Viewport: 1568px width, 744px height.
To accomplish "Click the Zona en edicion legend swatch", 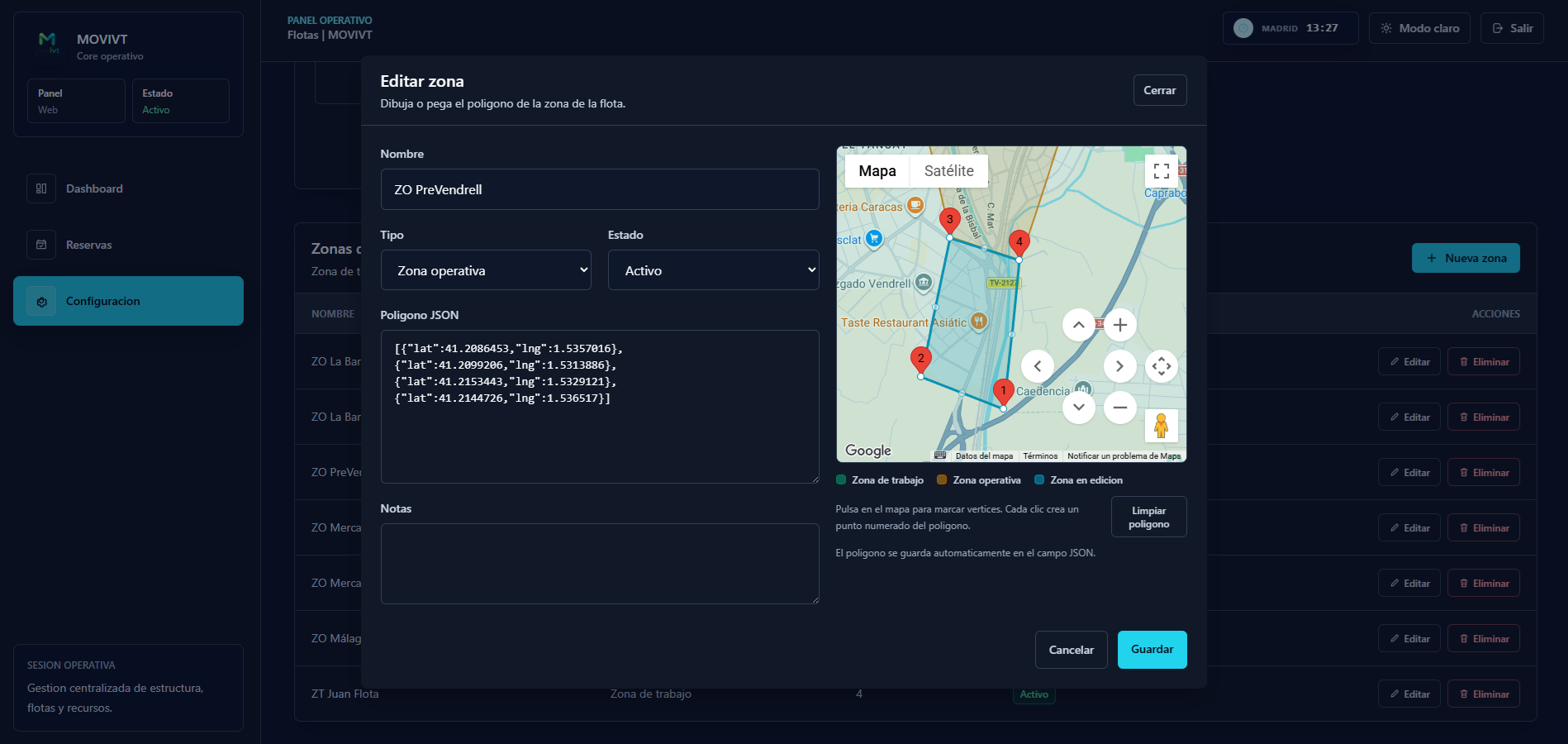I will (1039, 480).
